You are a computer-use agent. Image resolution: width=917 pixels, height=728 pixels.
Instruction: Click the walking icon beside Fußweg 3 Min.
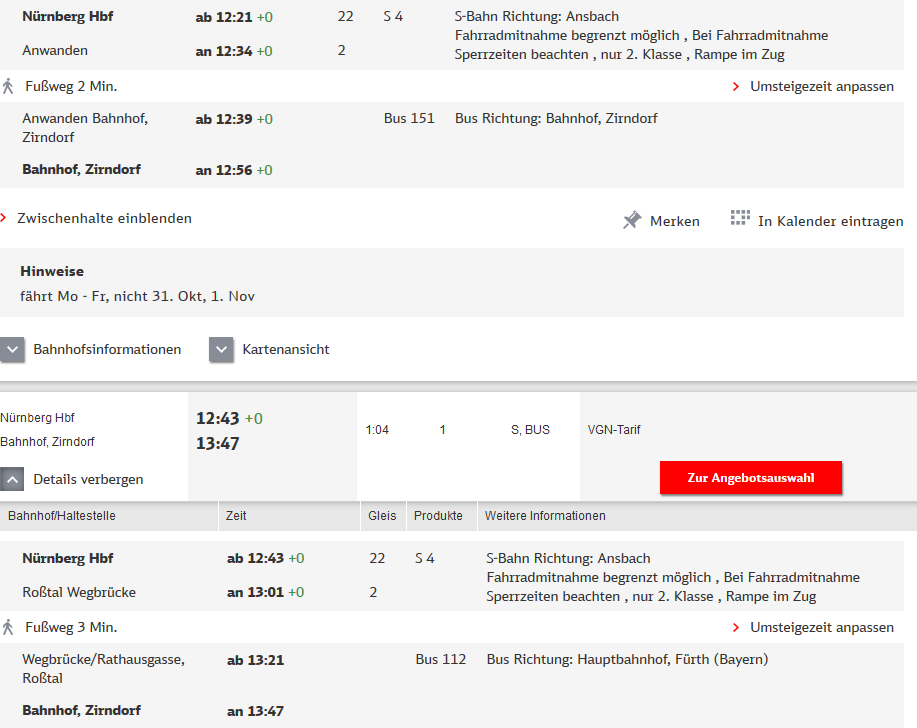[x=9, y=627]
